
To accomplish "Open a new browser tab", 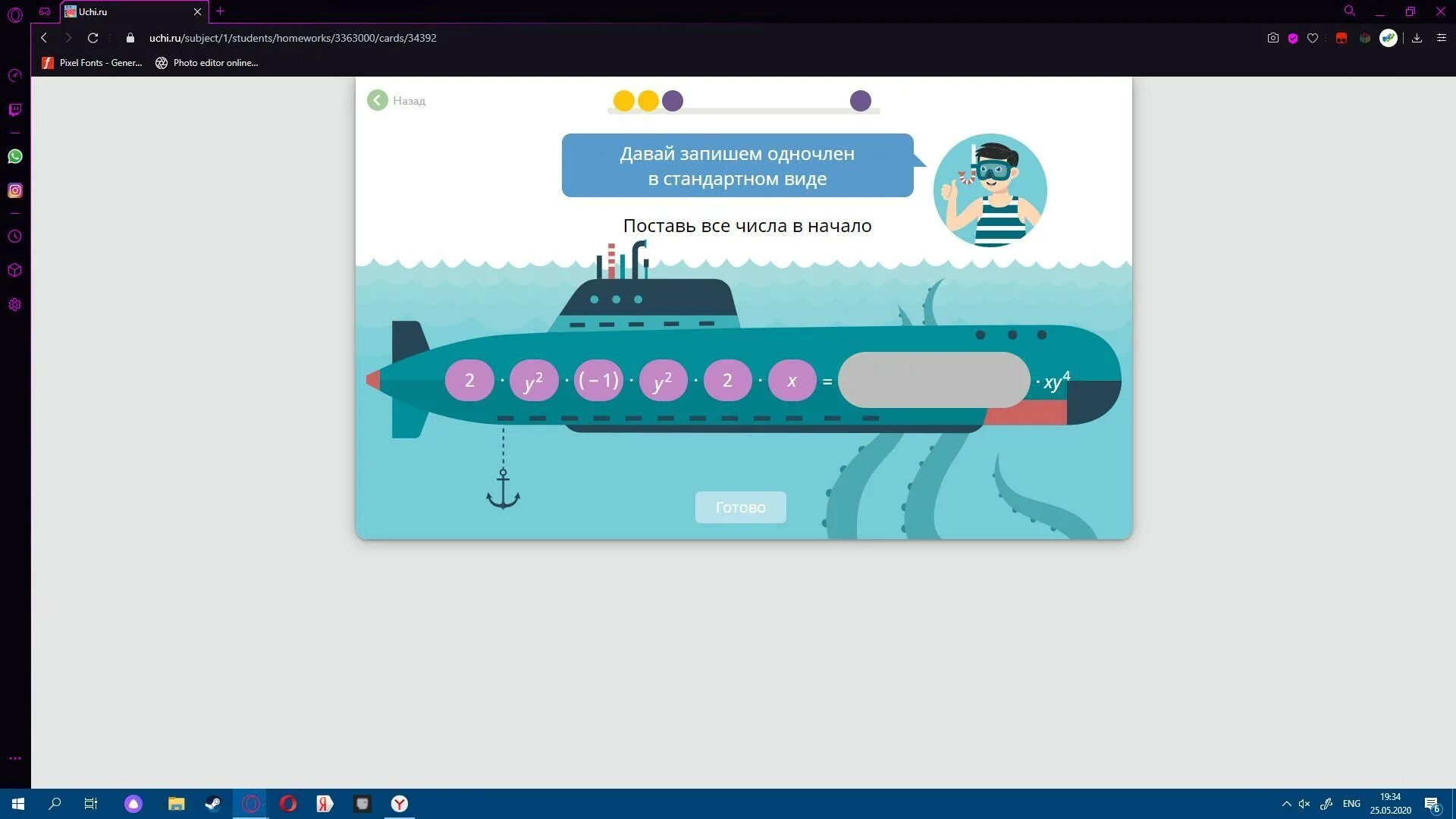I will click(220, 11).
